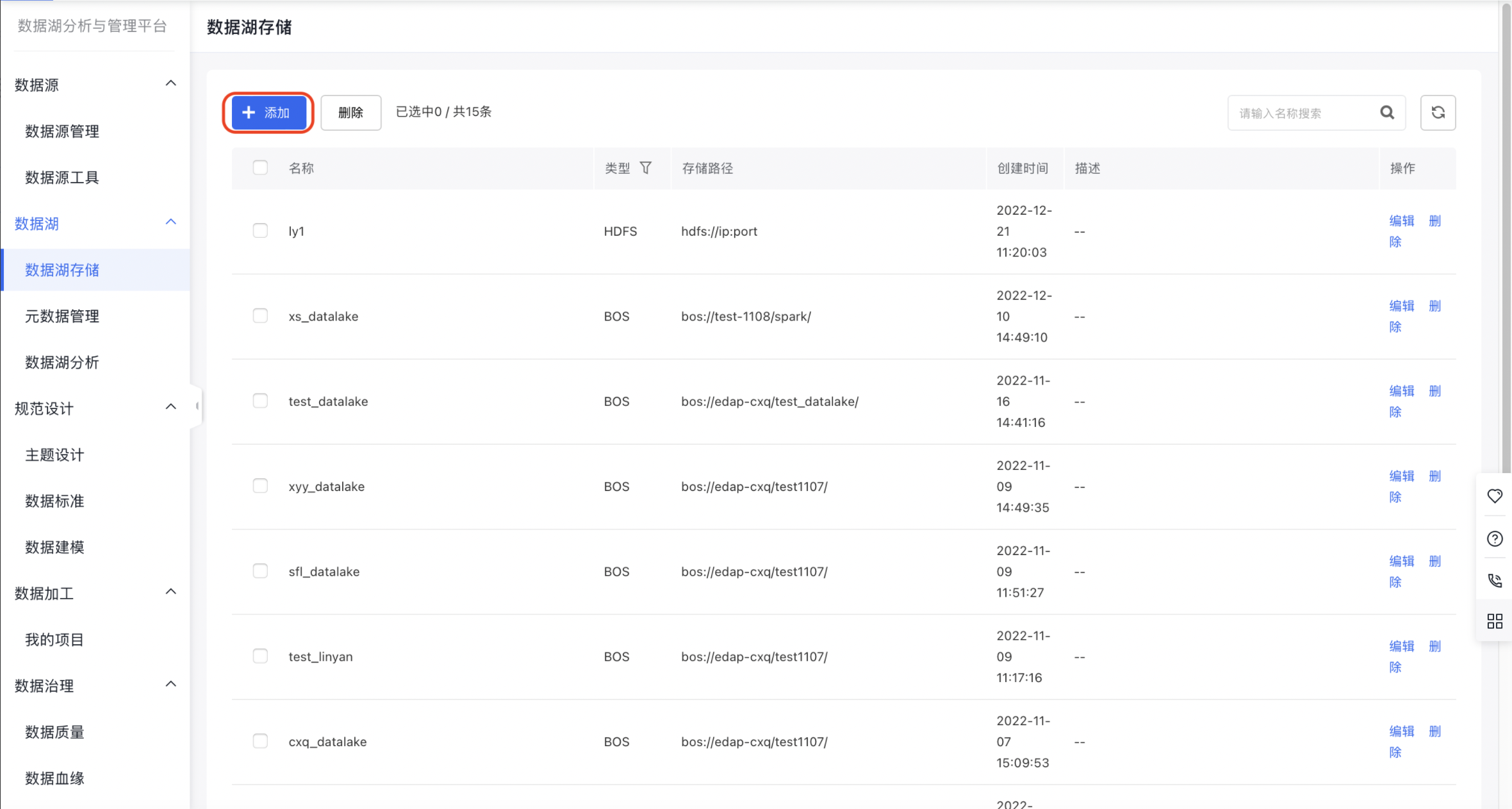Open 数据源管理 in the sidebar
Screen dimensions: 1512x809
[x=62, y=131]
